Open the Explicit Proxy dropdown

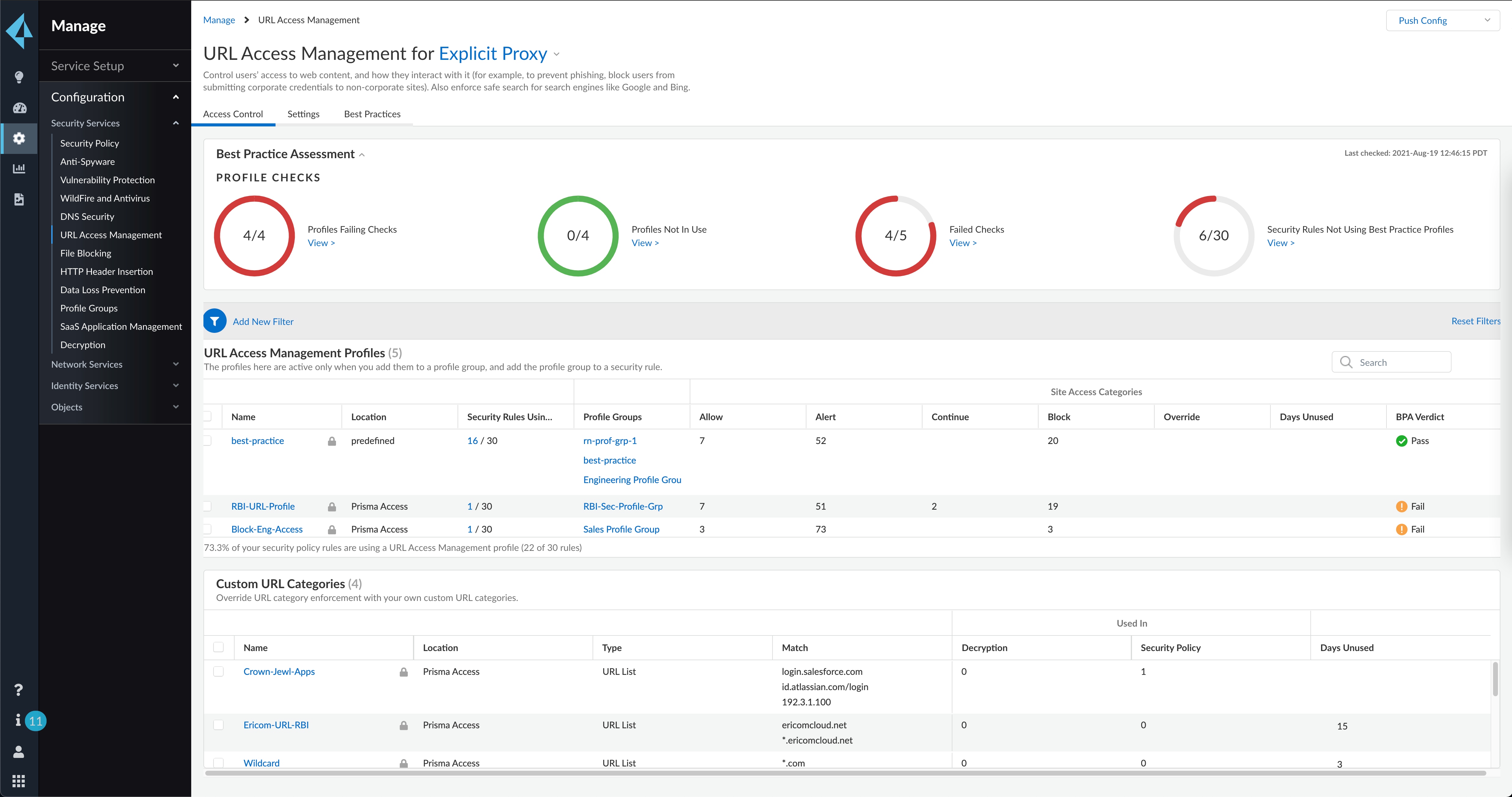click(x=557, y=54)
